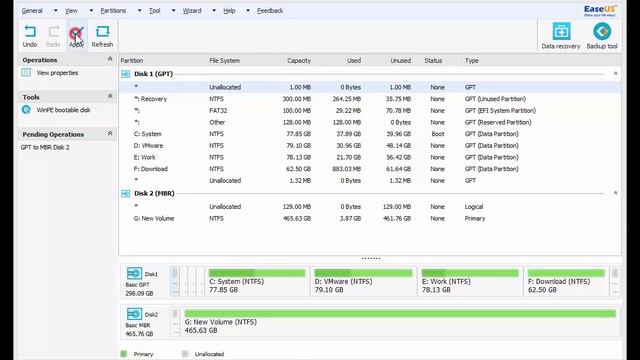Screen dimensions: 640x360
Task: Click the EaseUS logo
Action: coord(600,11)
